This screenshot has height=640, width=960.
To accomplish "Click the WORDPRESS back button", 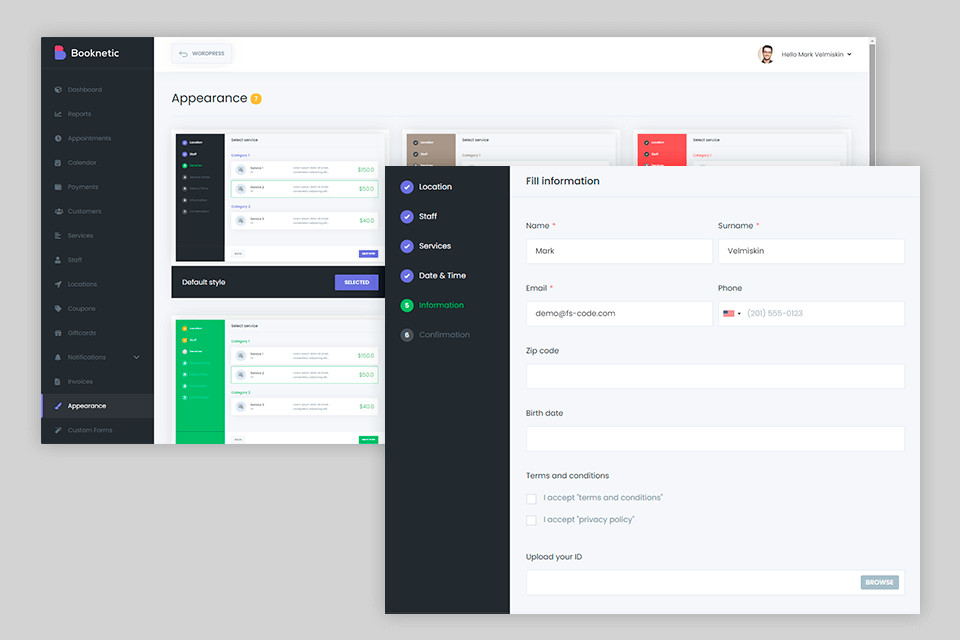I will [201, 54].
